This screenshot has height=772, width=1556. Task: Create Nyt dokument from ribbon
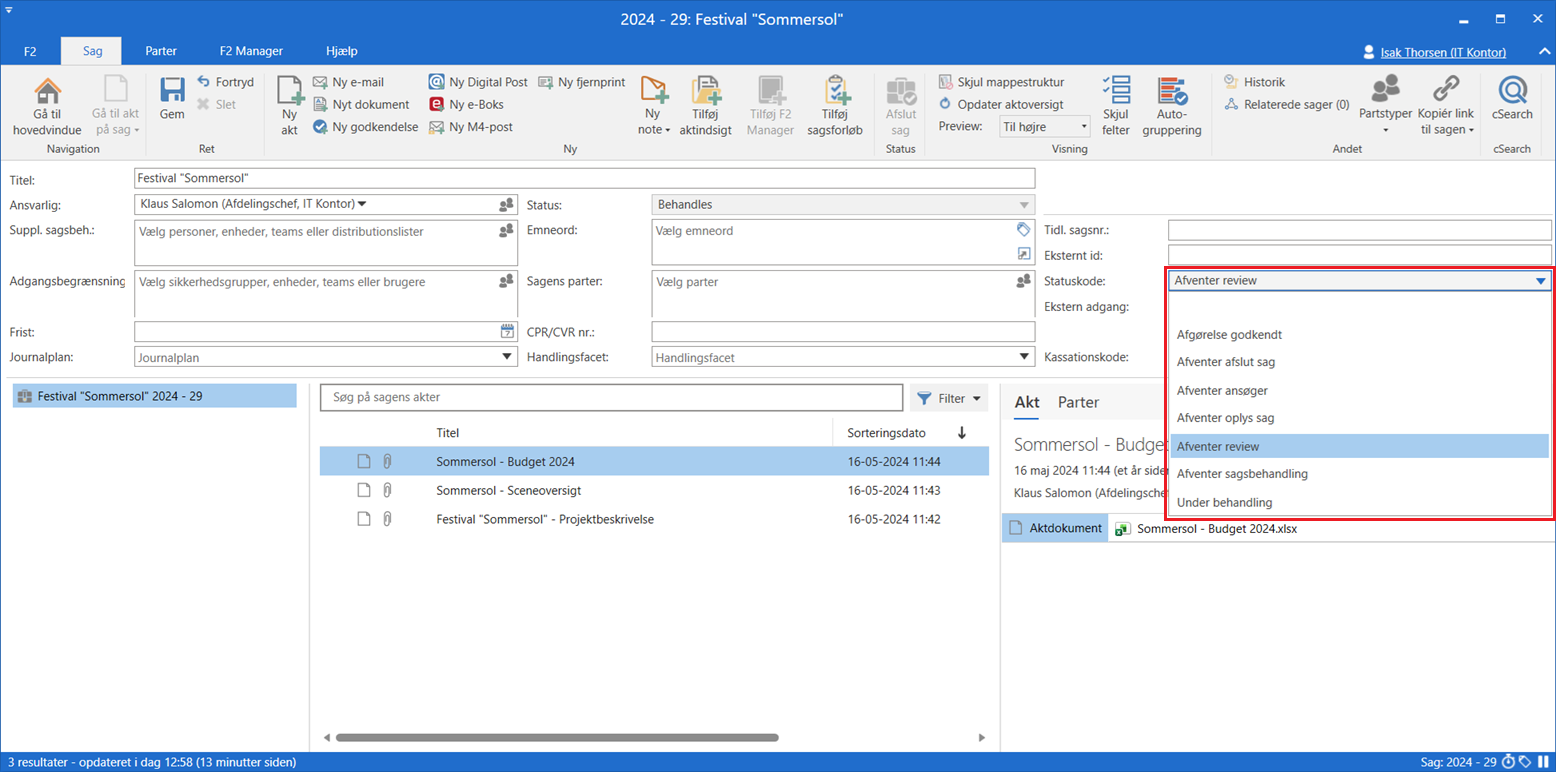coord(361,104)
